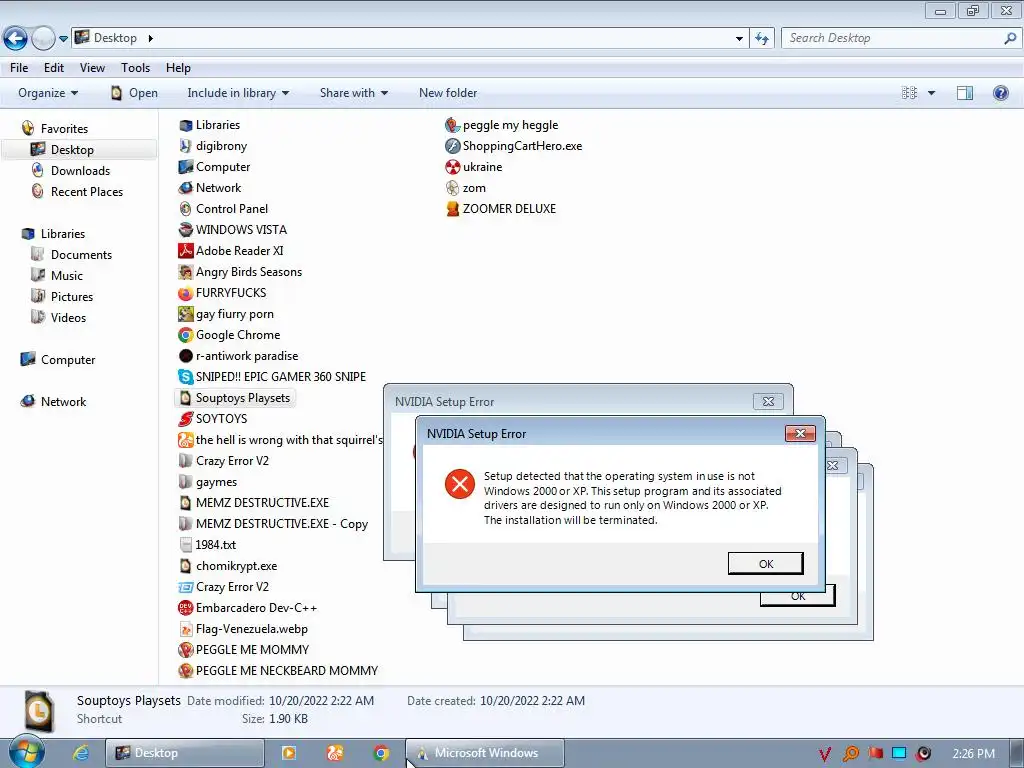Select the zom file icon
This screenshot has width=1024, height=768.
tap(453, 188)
